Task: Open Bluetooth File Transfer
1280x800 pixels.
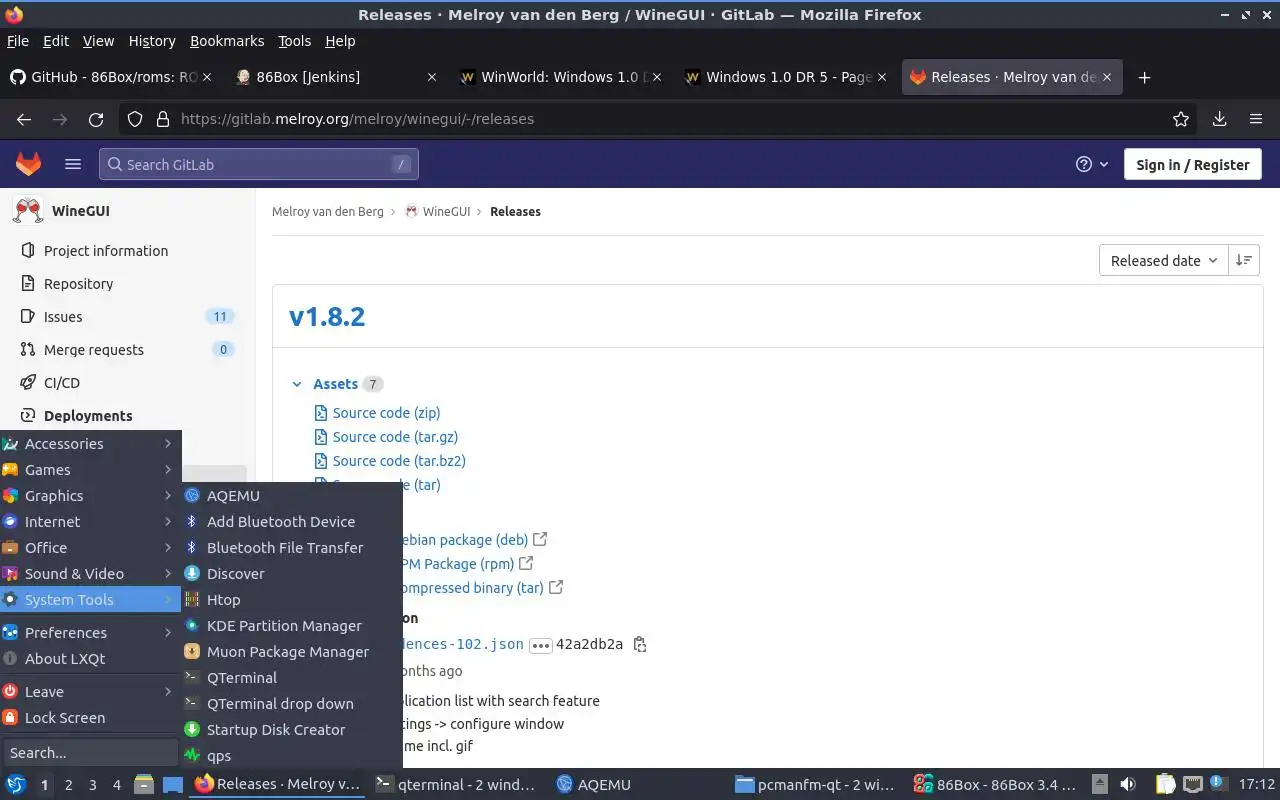Action: [292, 548]
